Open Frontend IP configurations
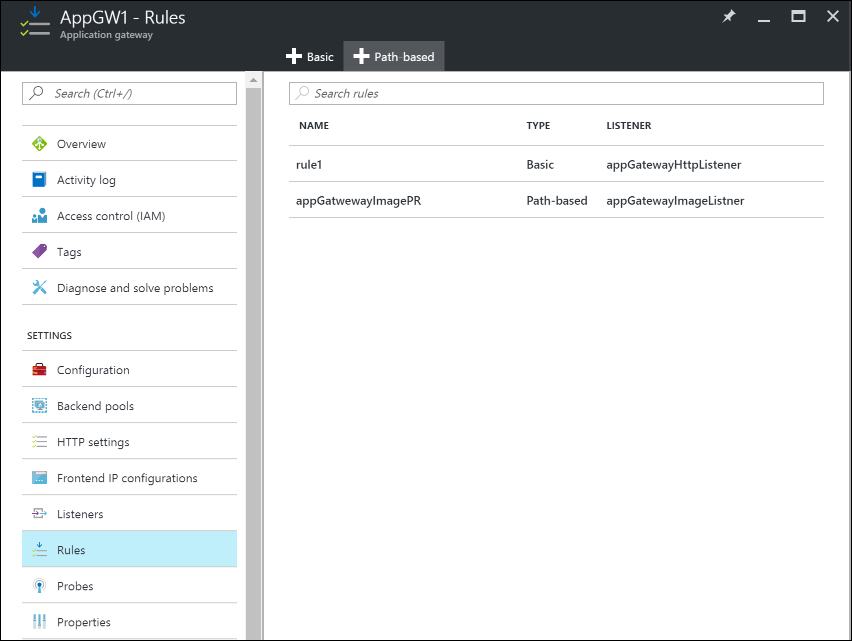 tap(127, 478)
